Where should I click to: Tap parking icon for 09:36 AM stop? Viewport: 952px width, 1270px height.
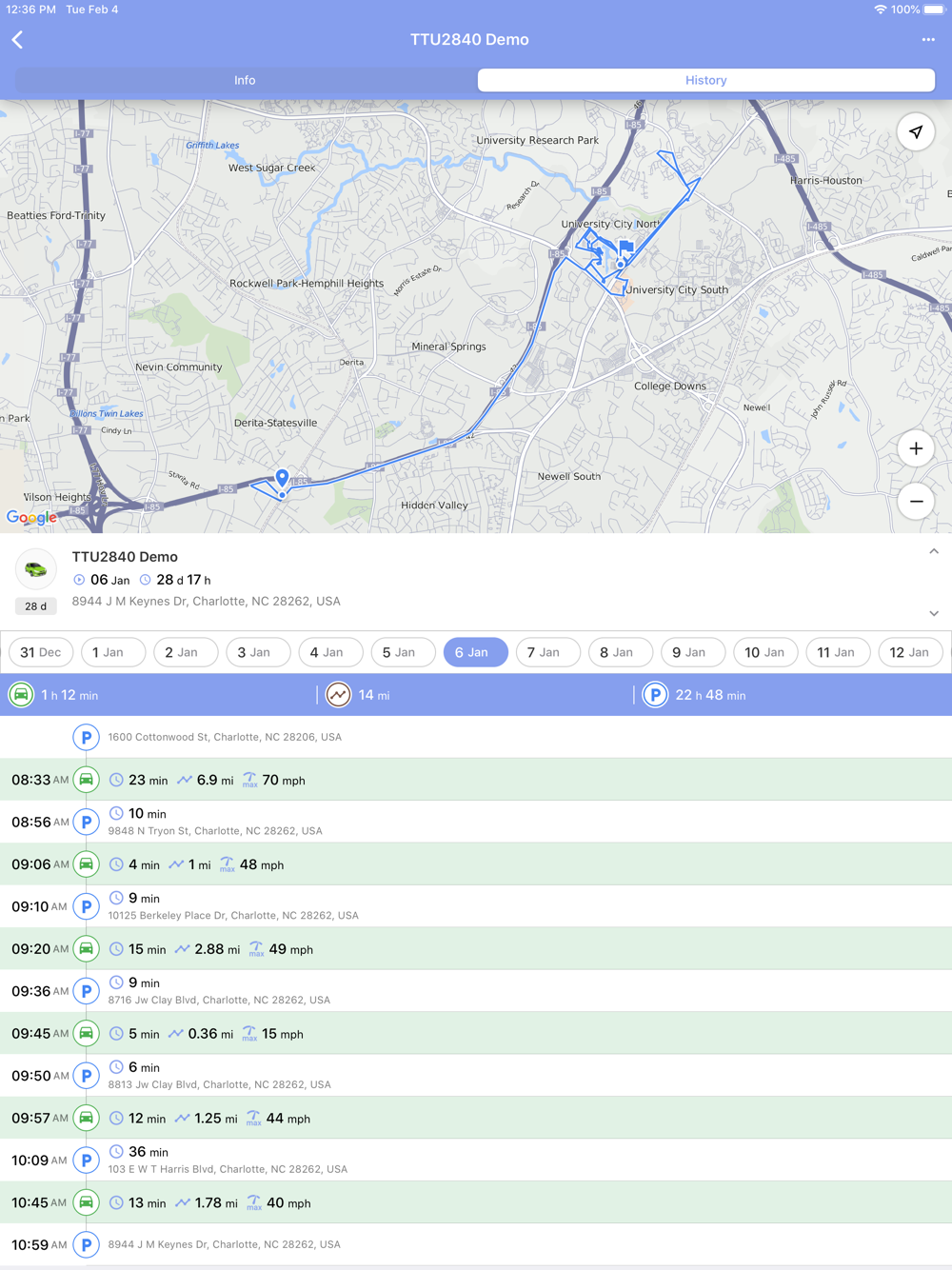86,991
